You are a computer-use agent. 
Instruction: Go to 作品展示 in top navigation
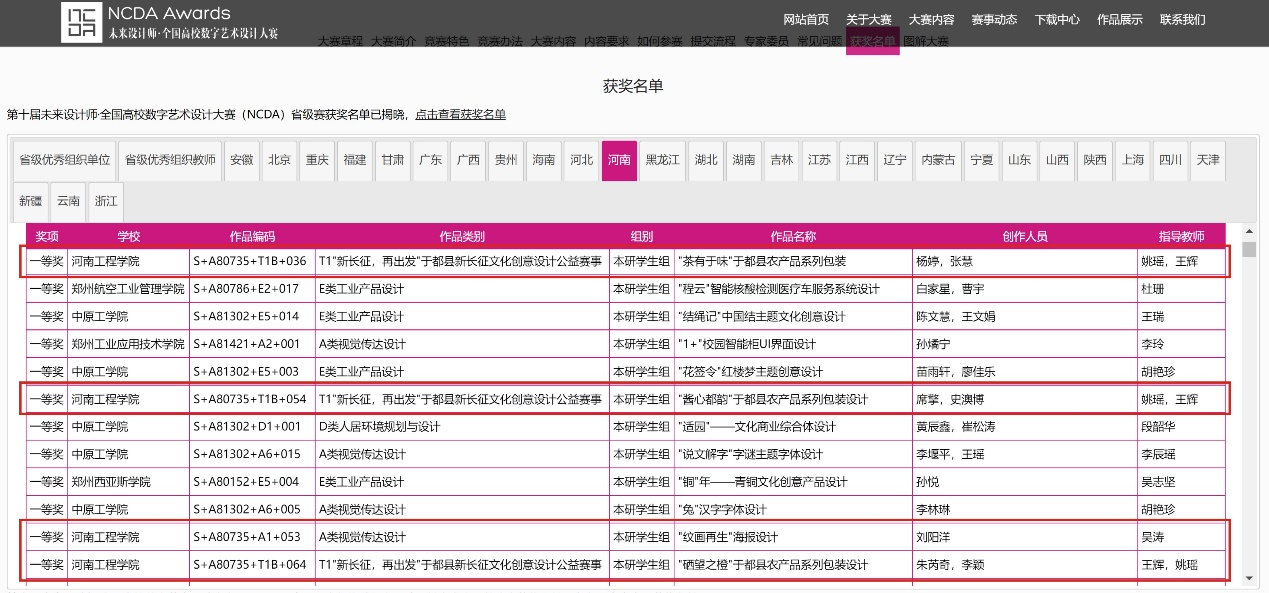(x=1119, y=20)
